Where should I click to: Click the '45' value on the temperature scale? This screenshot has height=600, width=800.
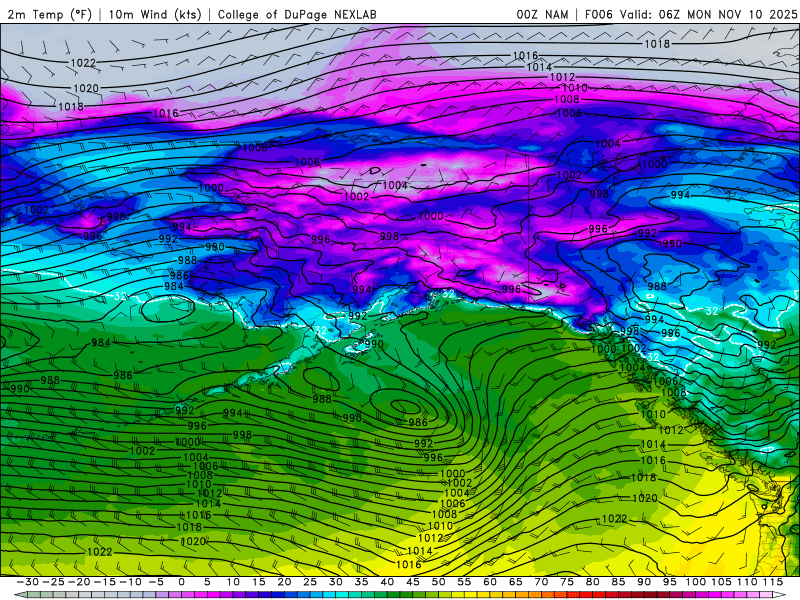[412, 582]
